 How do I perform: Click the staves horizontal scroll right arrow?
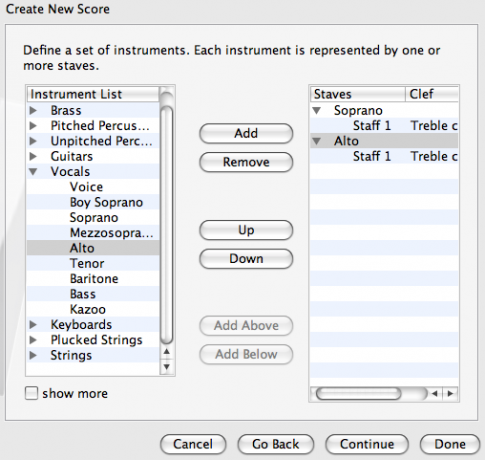pyautogui.click(x=450, y=394)
